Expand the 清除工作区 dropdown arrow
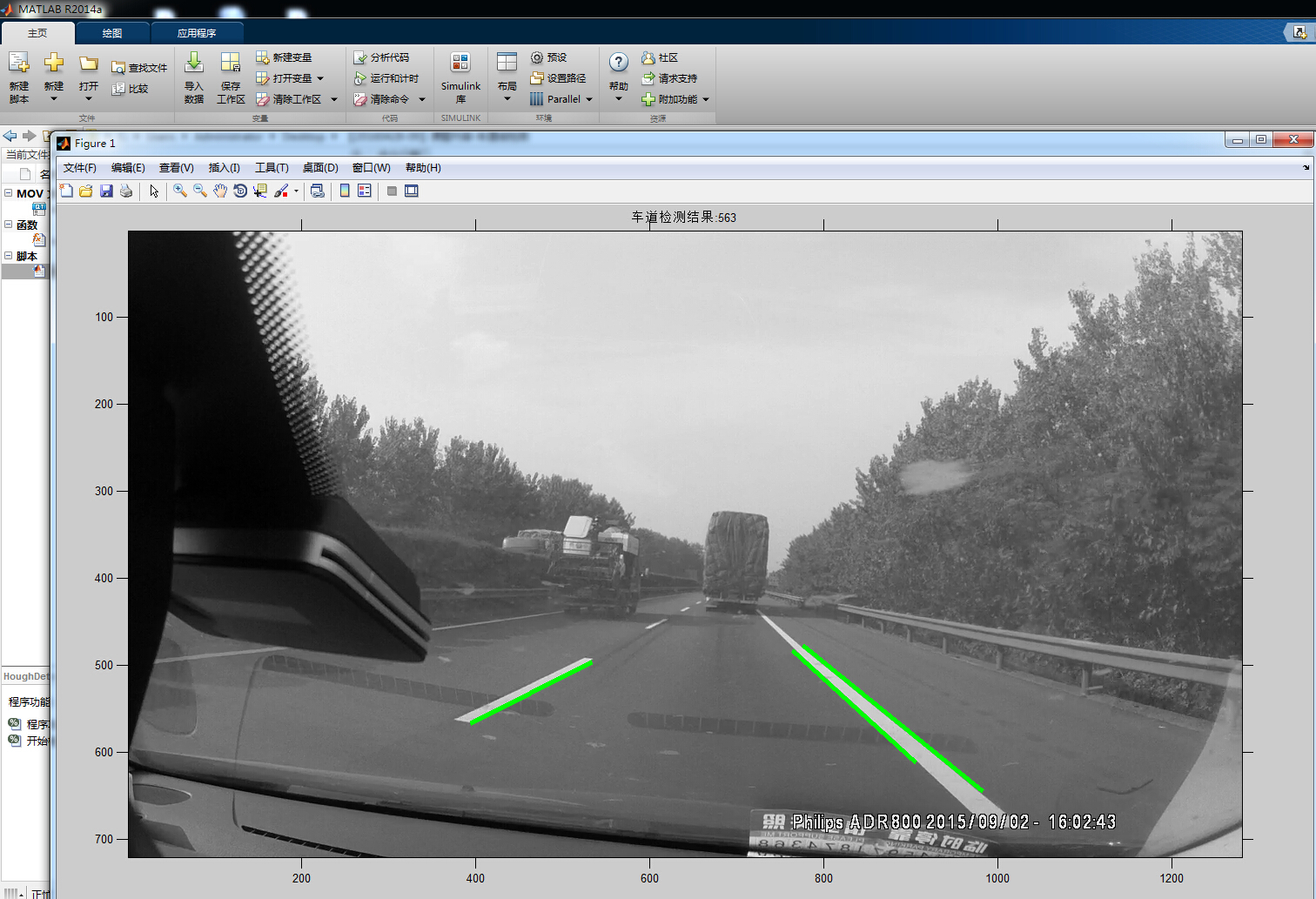Viewport: 1316px width, 899px height. pos(334,99)
